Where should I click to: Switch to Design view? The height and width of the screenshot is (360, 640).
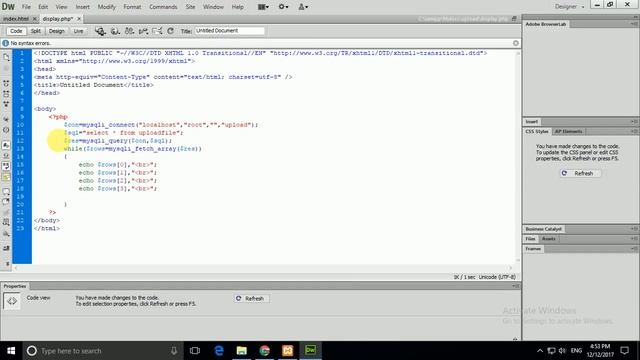pyautogui.click(x=56, y=31)
